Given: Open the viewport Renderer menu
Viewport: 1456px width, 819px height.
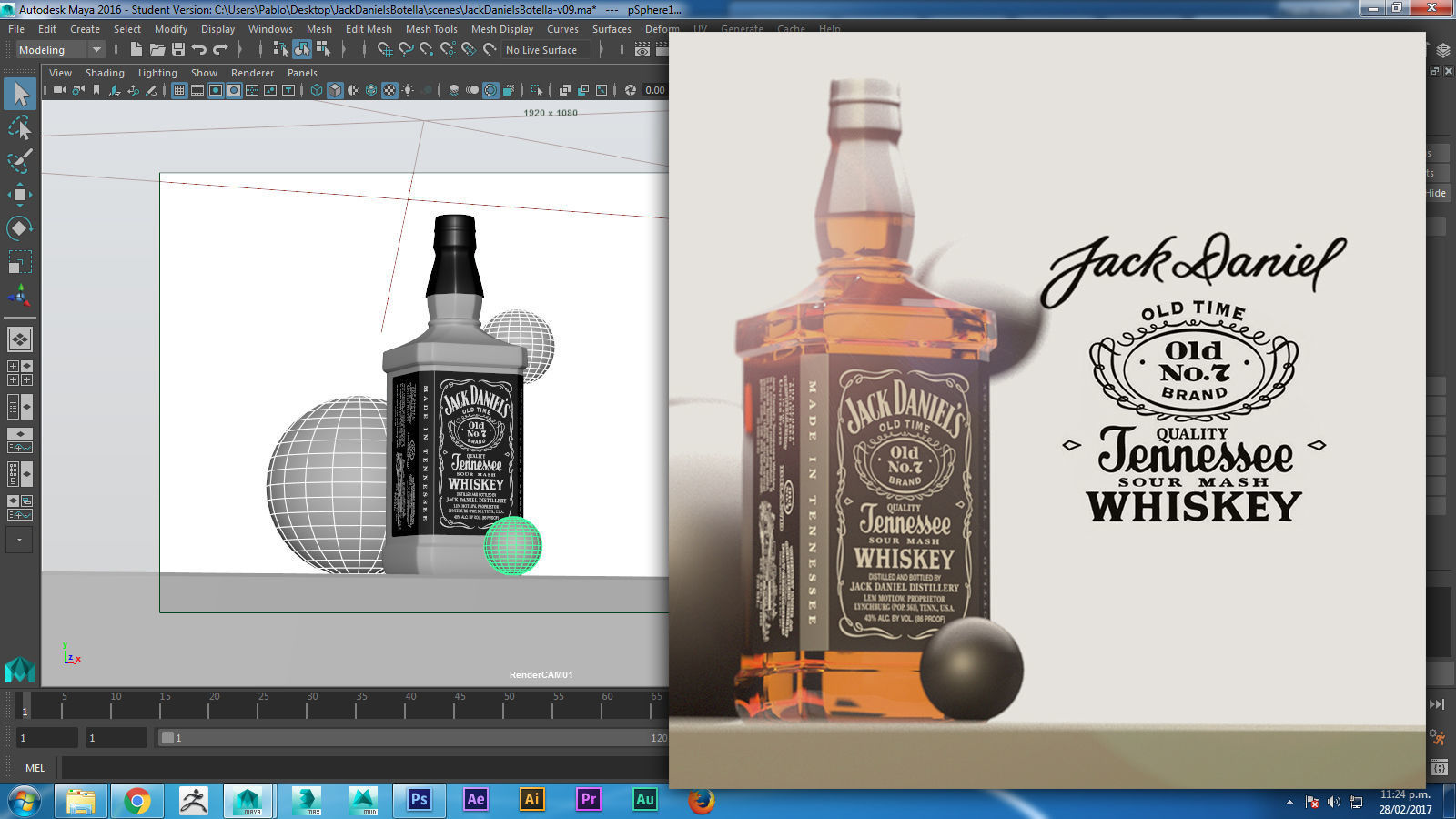Looking at the screenshot, I should (x=252, y=73).
